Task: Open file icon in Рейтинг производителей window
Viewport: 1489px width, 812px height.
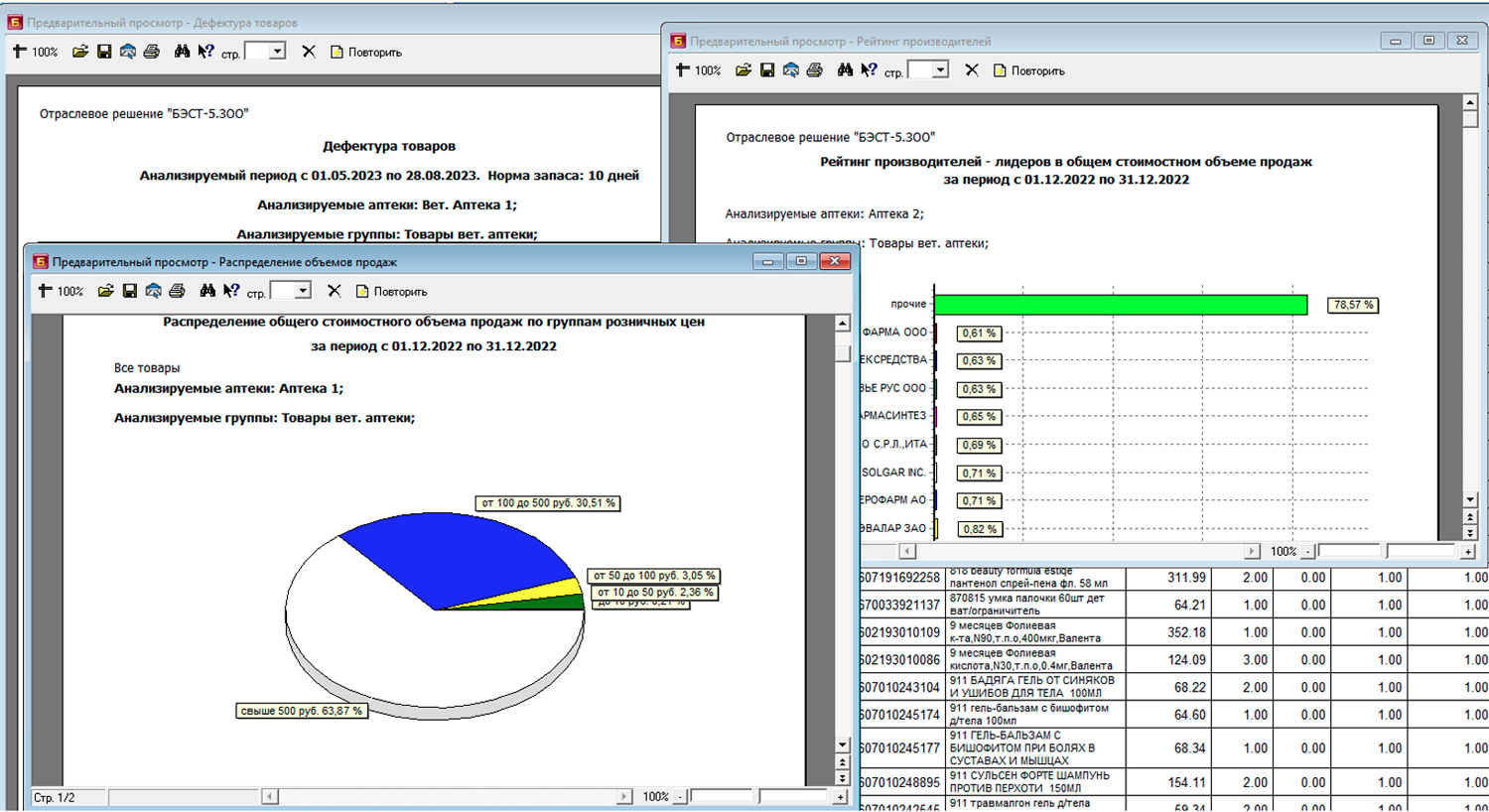Action: (x=744, y=70)
